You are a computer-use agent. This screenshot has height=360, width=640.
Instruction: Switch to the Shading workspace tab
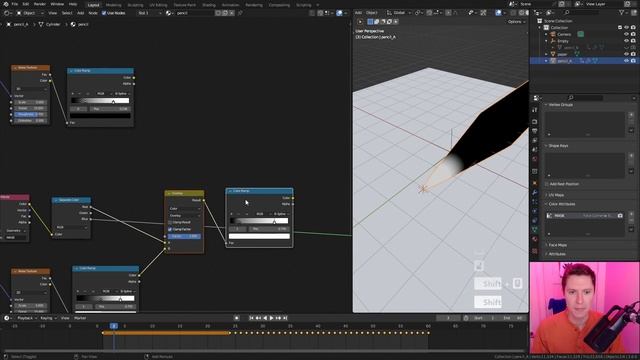tap(209, 5)
